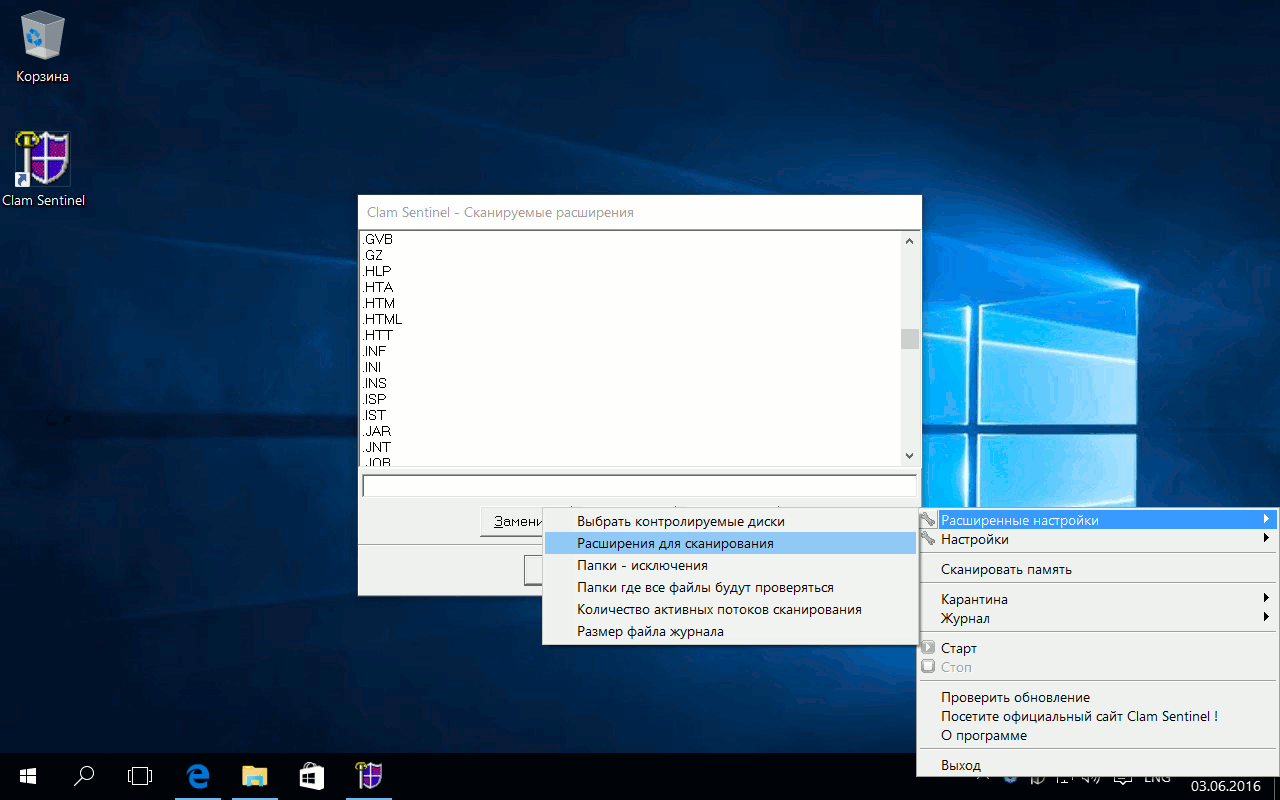Switch to Clam Sentinel taskbar icon
The width and height of the screenshot is (1280, 800).
[x=370, y=776]
